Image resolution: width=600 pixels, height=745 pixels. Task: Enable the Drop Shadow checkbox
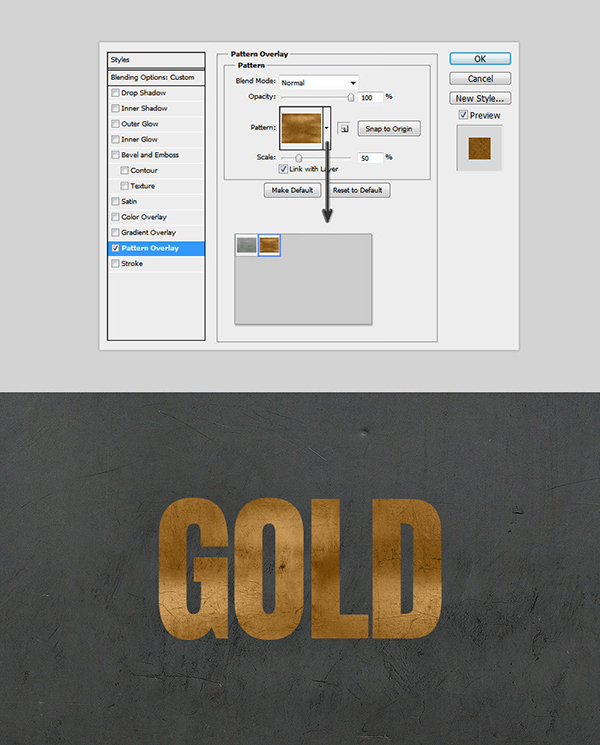(116, 93)
